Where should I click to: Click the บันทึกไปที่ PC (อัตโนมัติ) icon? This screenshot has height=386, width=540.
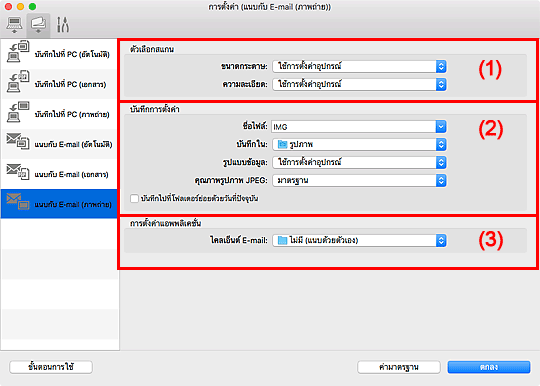18,52
